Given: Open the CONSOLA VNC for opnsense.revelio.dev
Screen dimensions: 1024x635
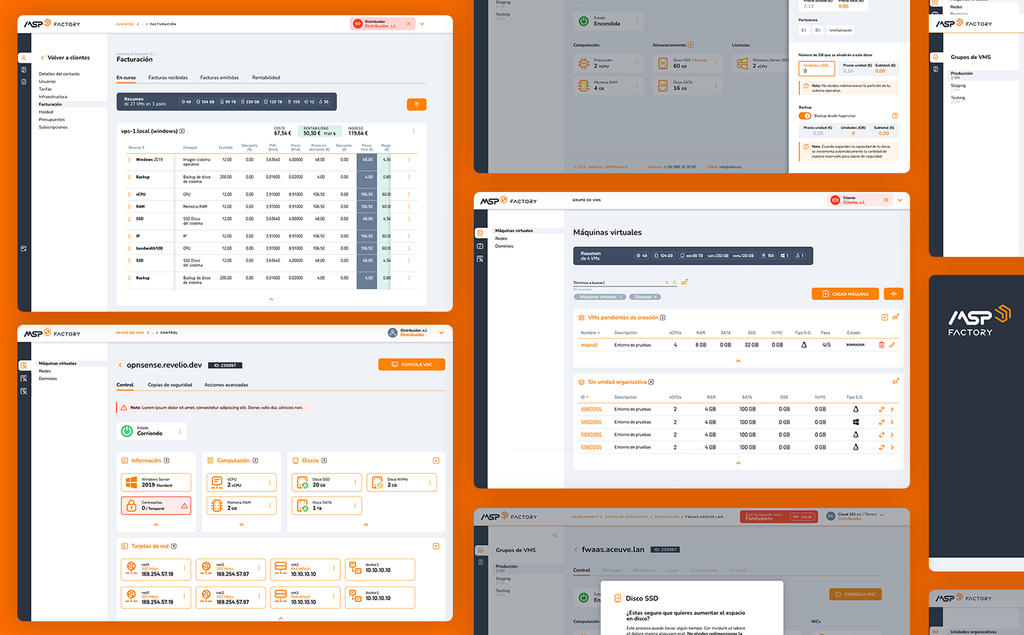Looking at the screenshot, I should coord(411,365).
